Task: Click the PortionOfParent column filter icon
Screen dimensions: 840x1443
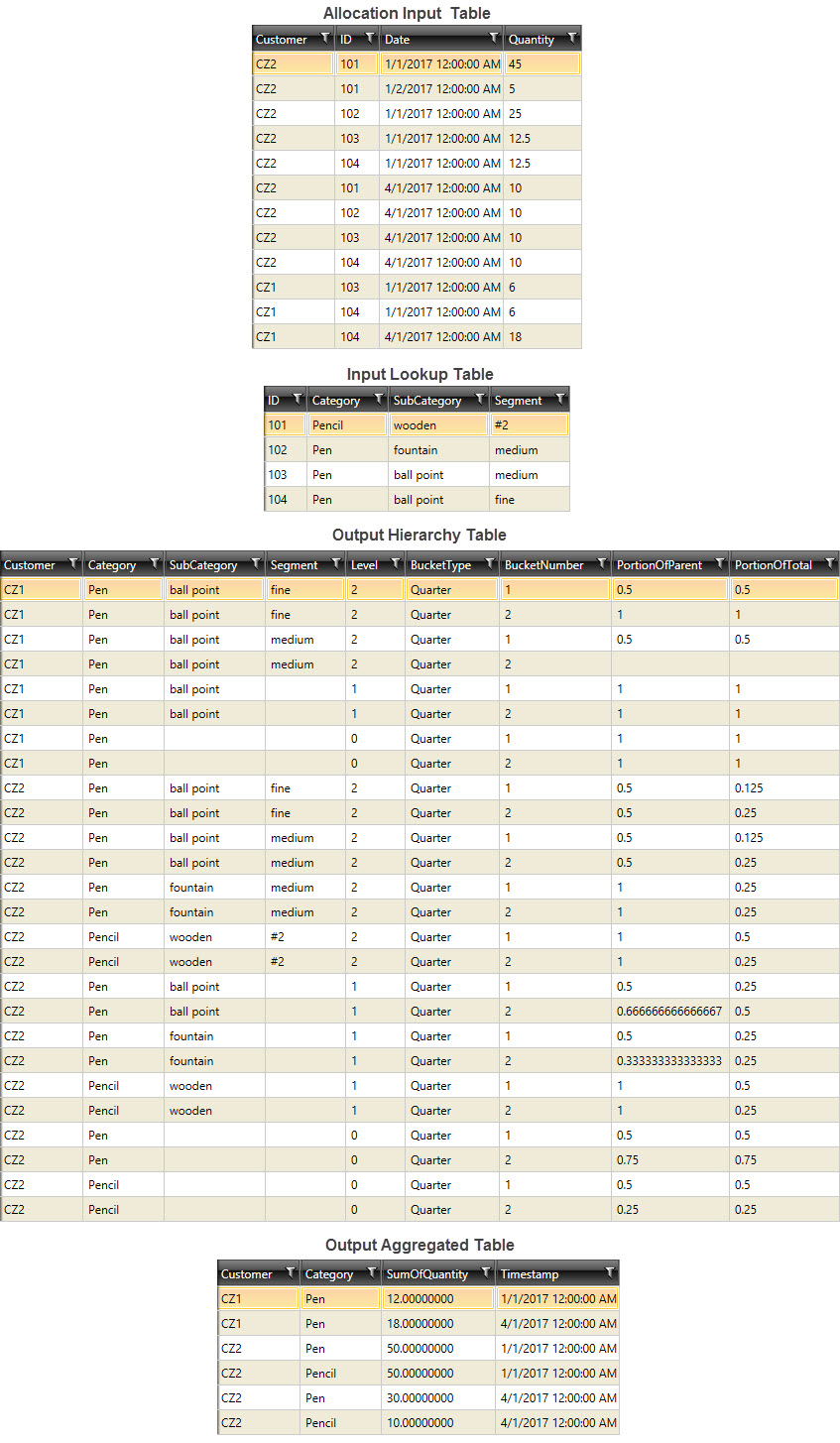Action: [719, 564]
